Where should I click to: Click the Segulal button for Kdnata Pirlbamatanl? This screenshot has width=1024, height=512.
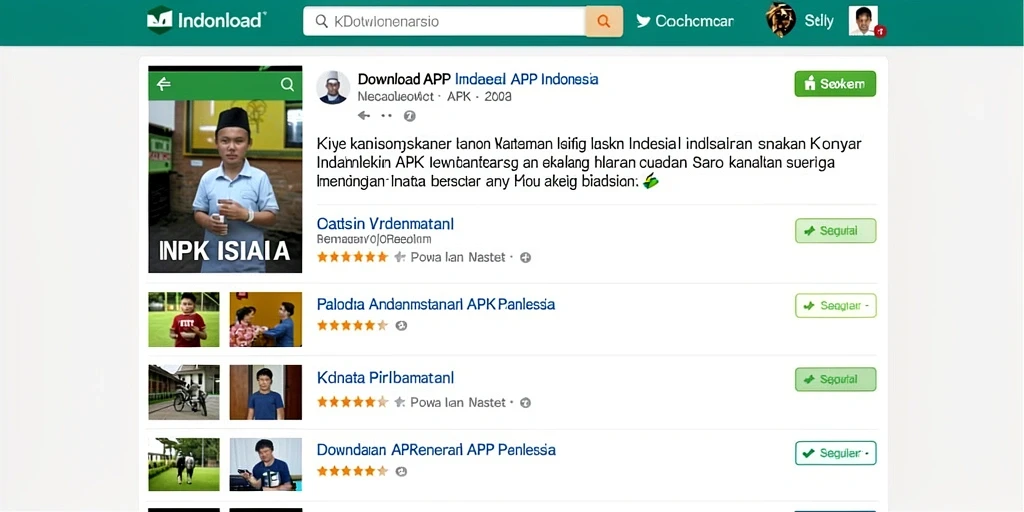(x=835, y=379)
